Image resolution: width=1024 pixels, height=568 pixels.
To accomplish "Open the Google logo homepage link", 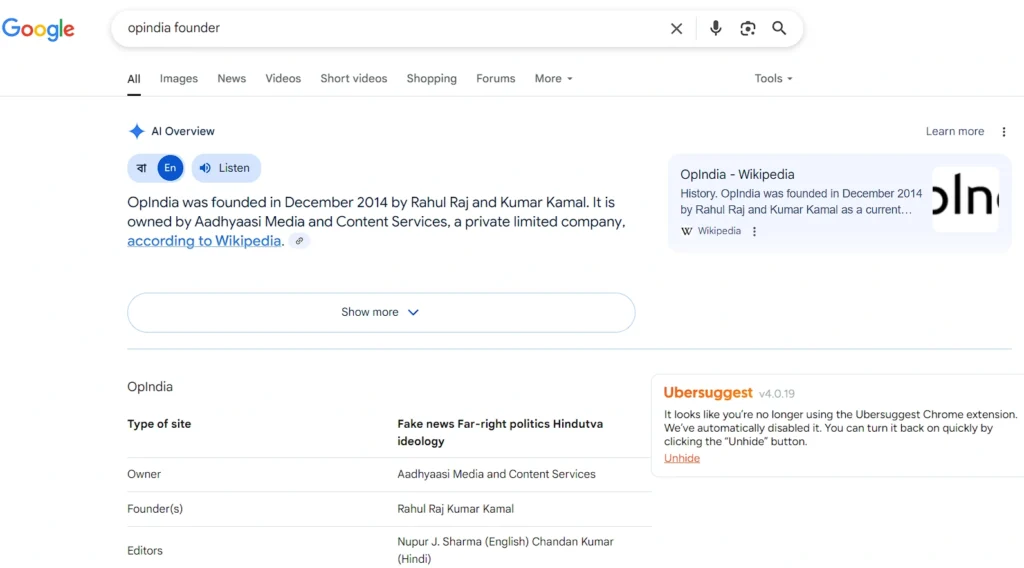I will tap(38, 29).
